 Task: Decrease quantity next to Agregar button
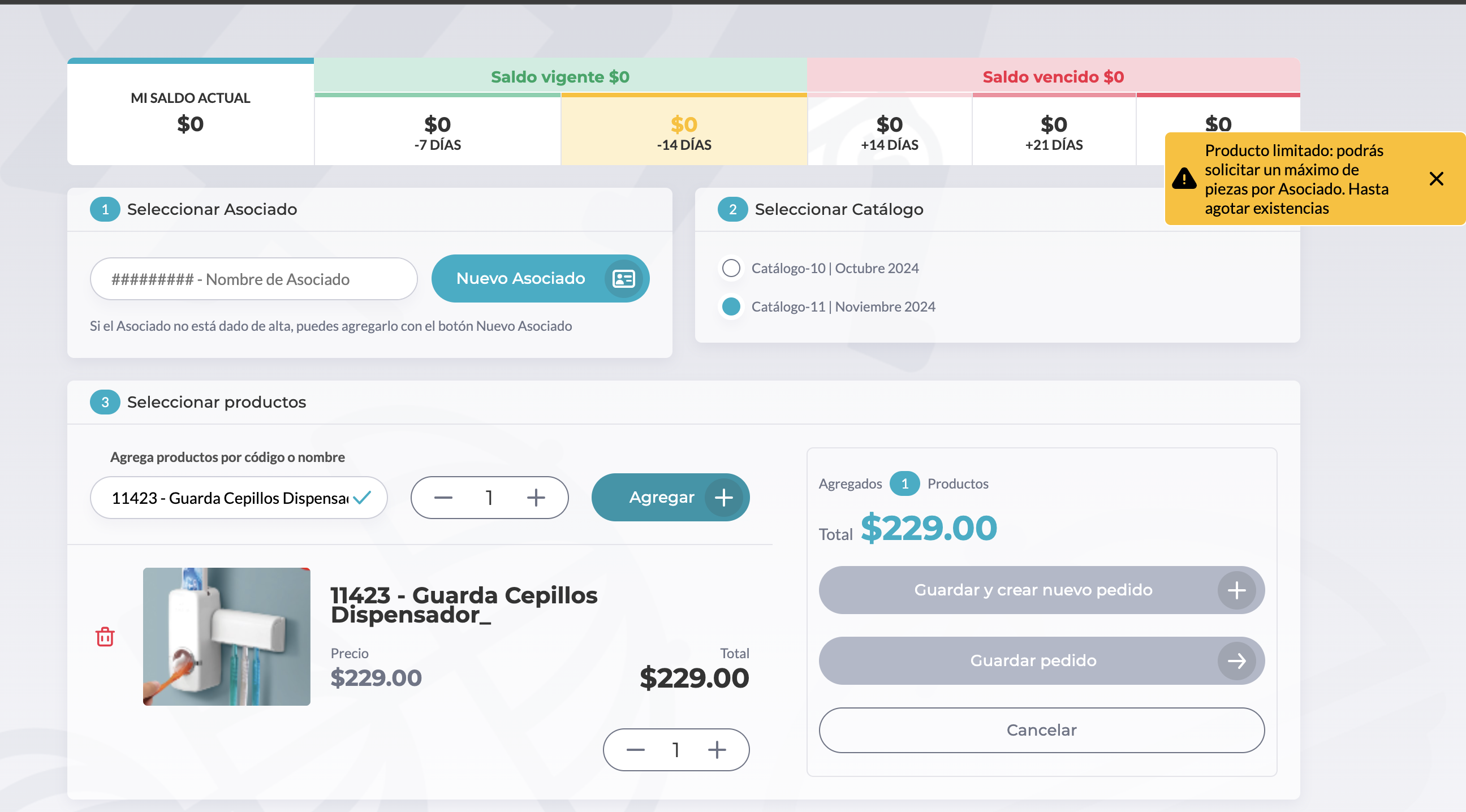pyautogui.click(x=443, y=498)
